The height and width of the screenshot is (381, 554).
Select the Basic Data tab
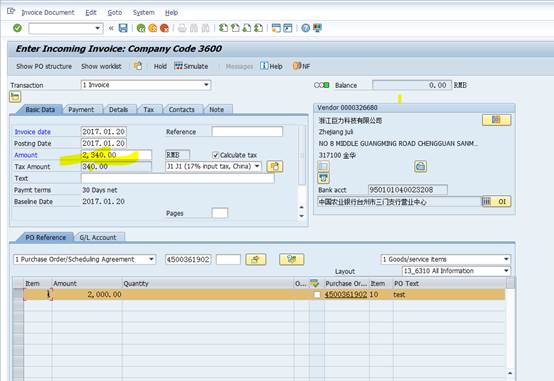tap(40, 110)
